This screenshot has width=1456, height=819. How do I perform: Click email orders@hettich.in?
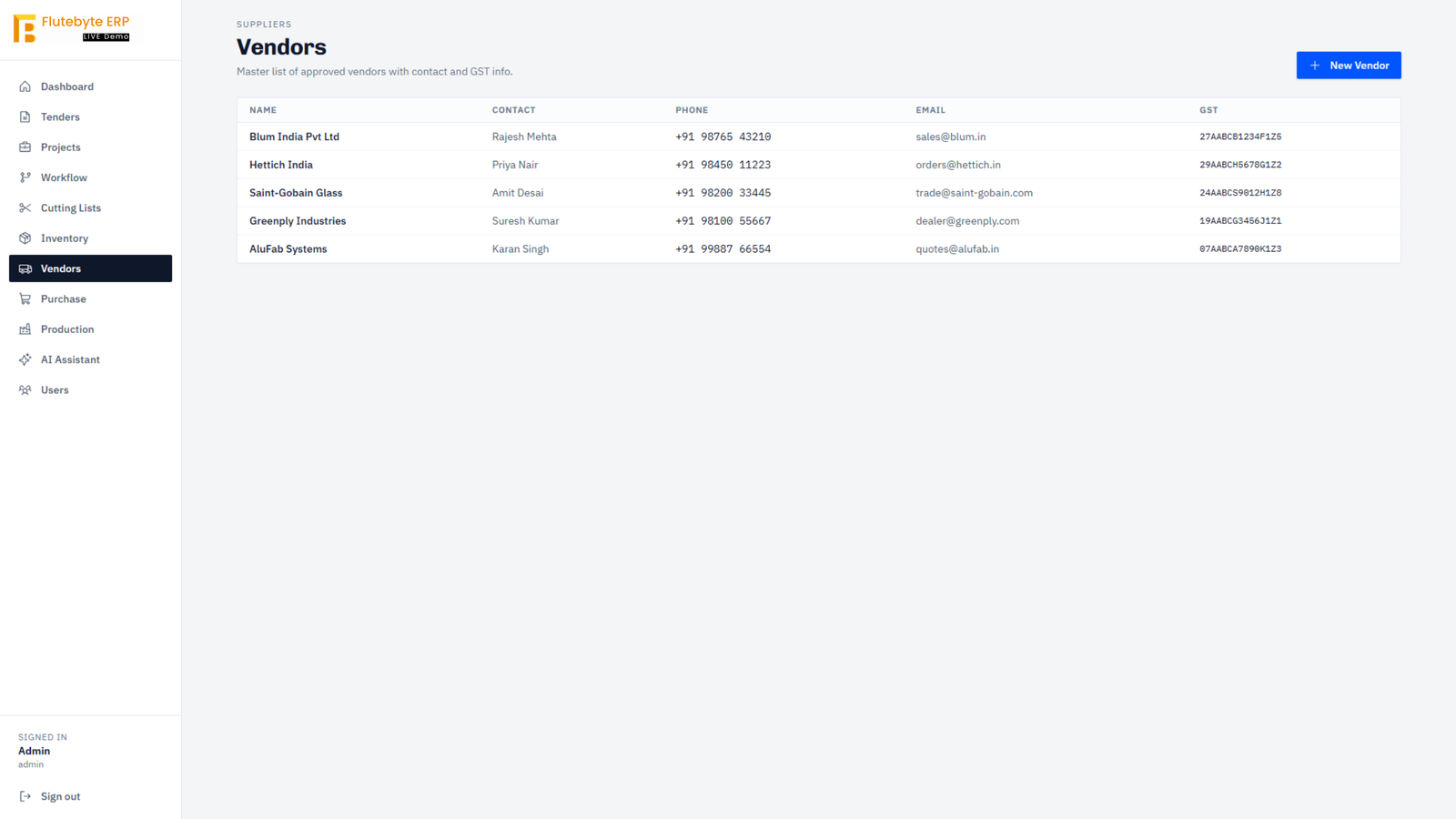click(x=958, y=165)
